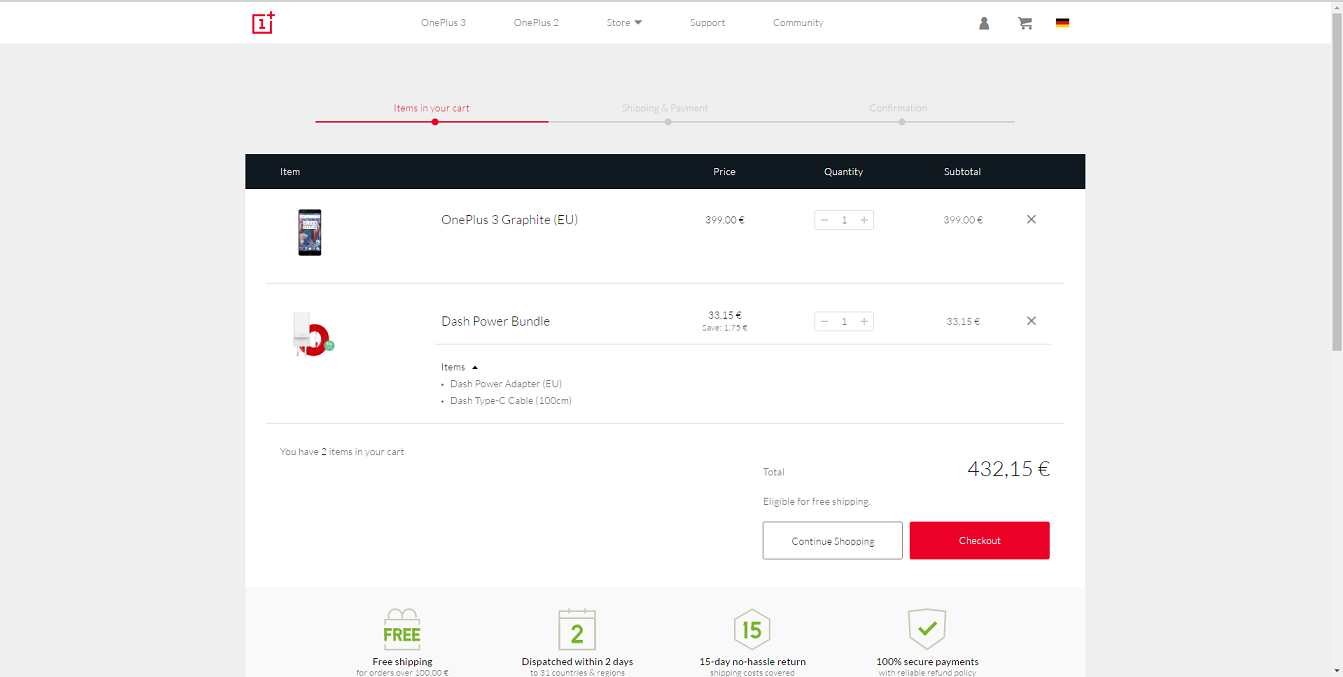Decrease Dash Power Bundle quantity

tap(824, 321)
